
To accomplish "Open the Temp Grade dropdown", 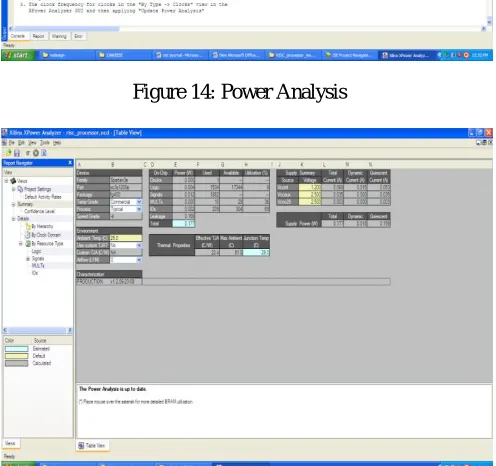I will pos(139,202).
